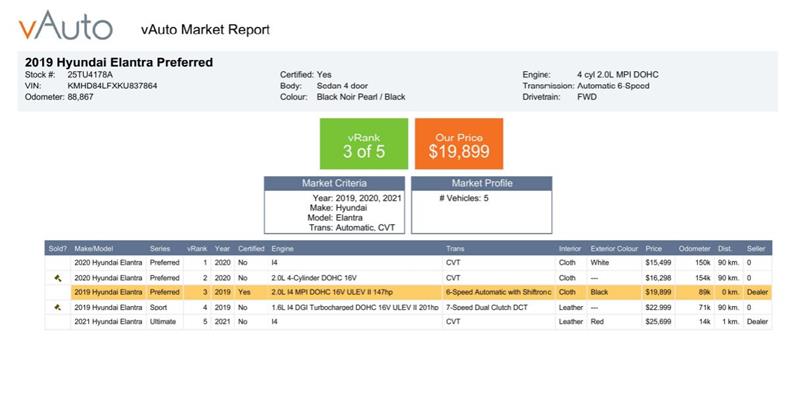Click sold gavel icon in 2019 Sport row
This screenshot has height=407, width=800.
pyautogui.click(x=58, y=308)
